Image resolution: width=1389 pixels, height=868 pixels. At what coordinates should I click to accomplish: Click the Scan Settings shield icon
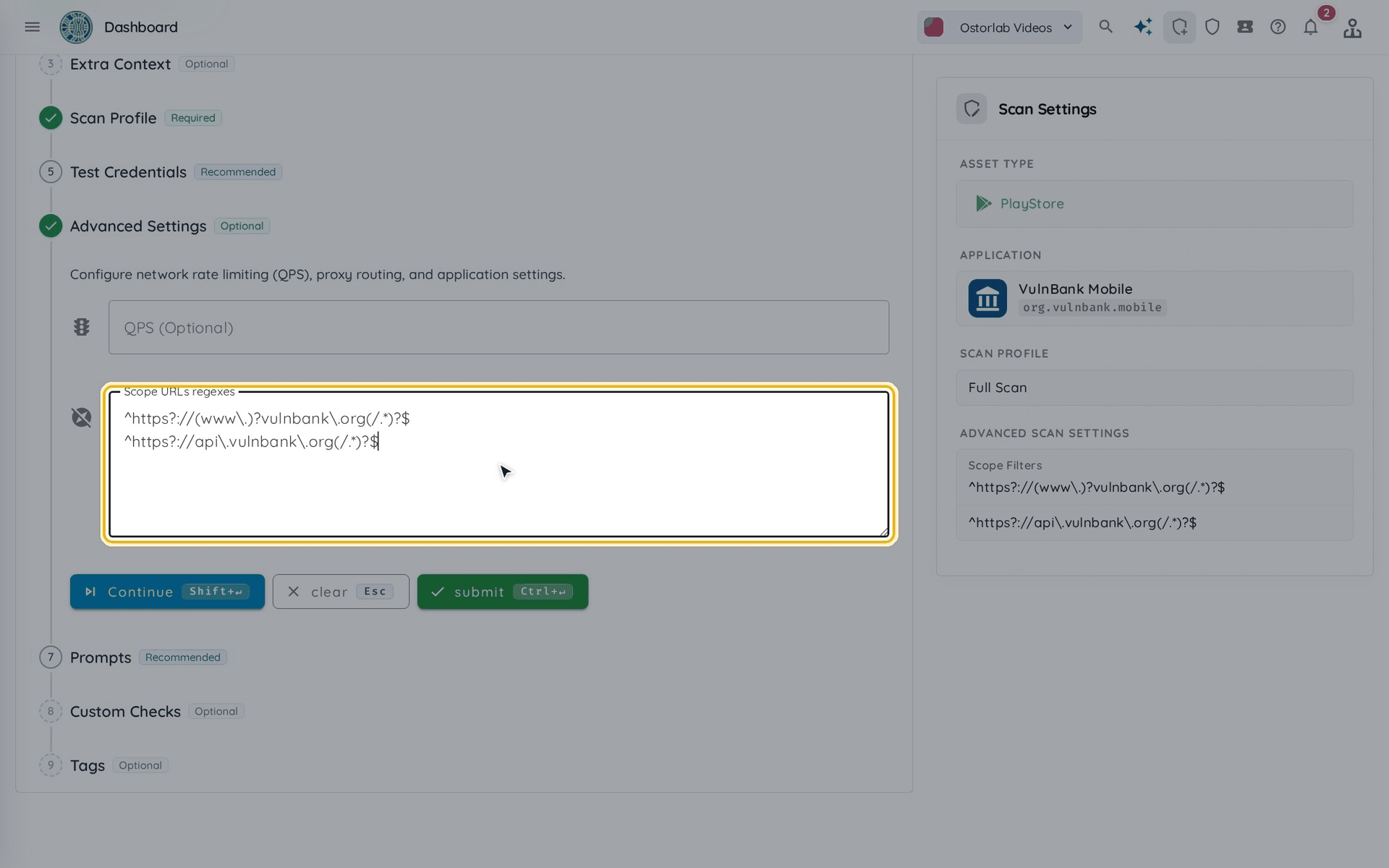tap(972, 109)
